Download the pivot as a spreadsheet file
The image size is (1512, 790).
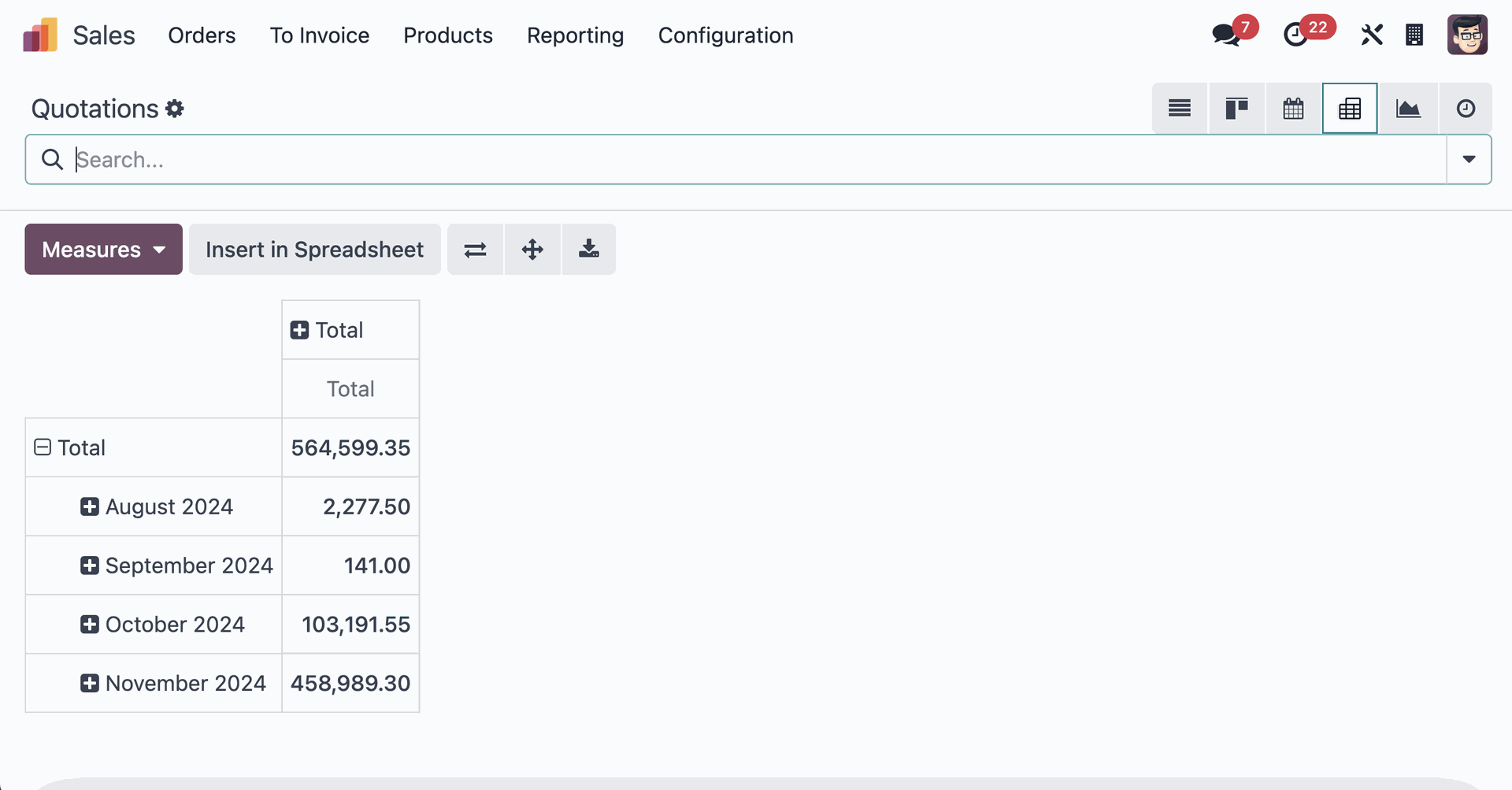(588, 249)
